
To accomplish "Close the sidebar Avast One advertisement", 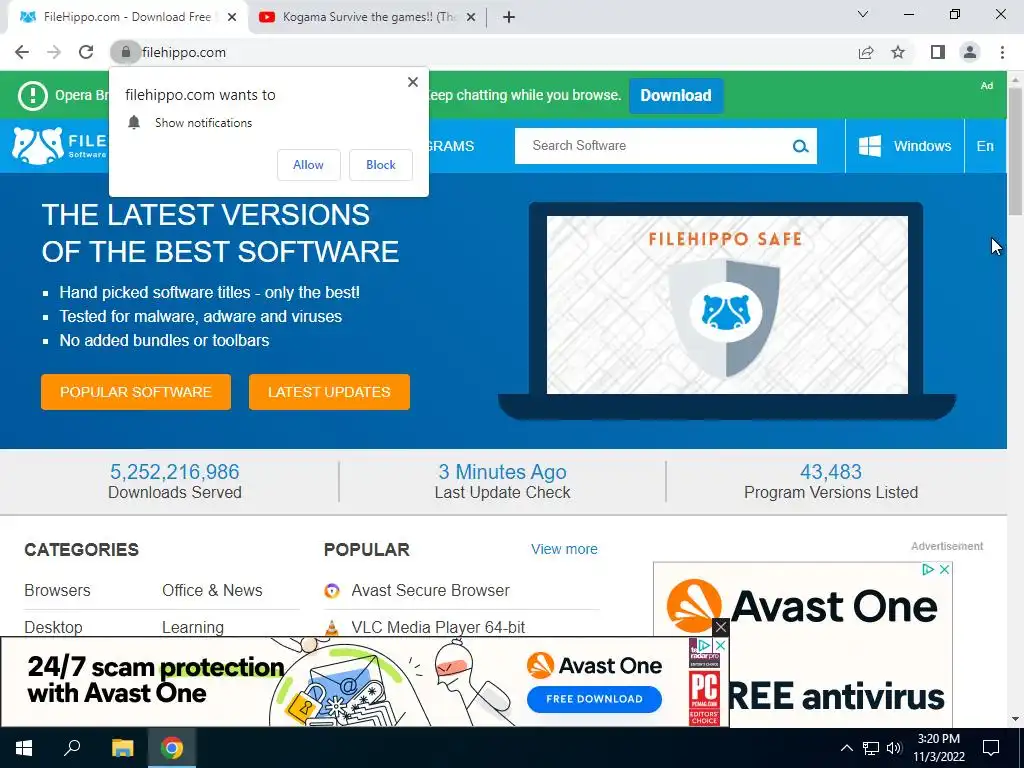I will pyautogui.click(x=944, y=569).
